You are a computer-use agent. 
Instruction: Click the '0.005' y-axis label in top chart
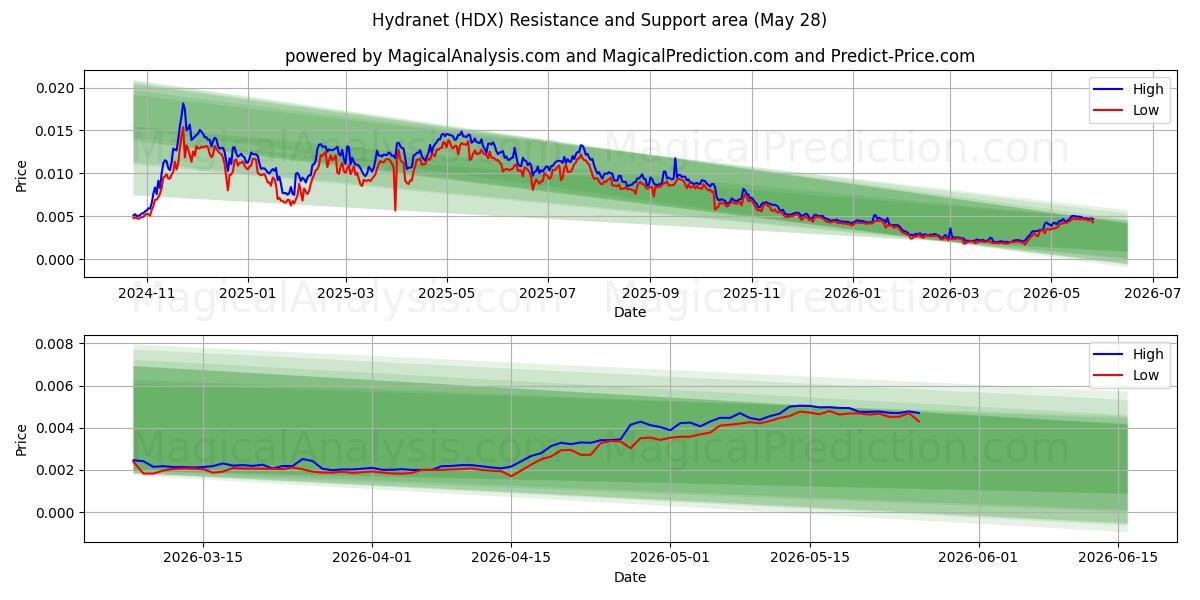pyautogui.click(x=55, y=217)
